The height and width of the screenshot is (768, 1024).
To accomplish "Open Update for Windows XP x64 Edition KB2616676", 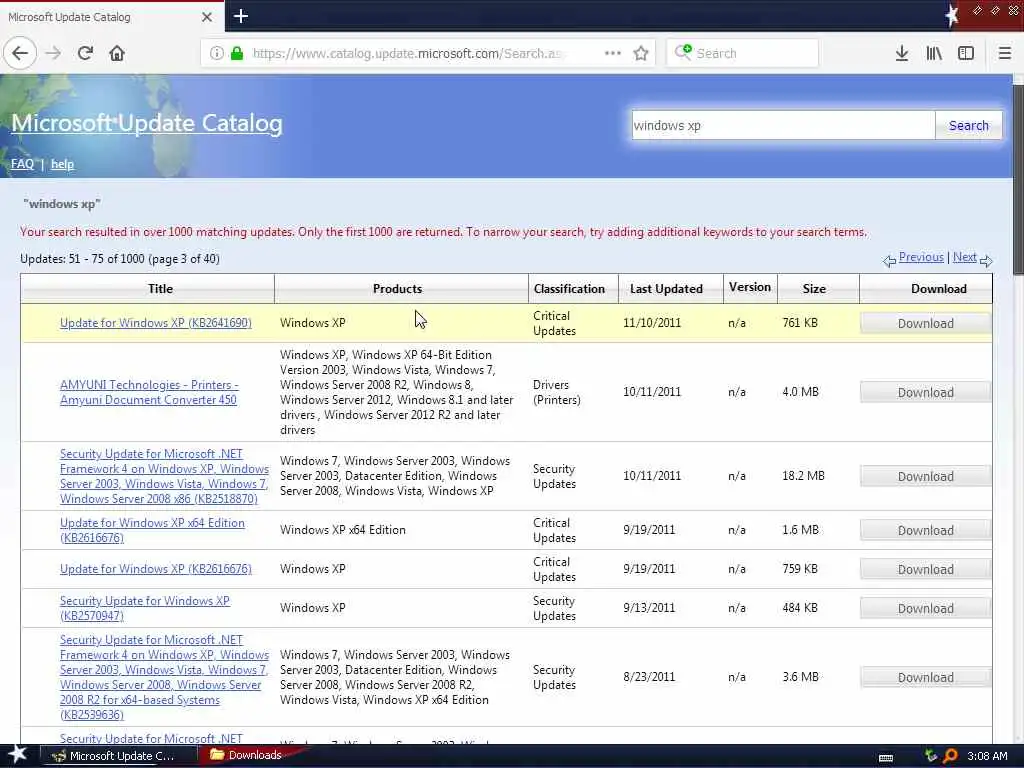I will (x=152, y=530).
